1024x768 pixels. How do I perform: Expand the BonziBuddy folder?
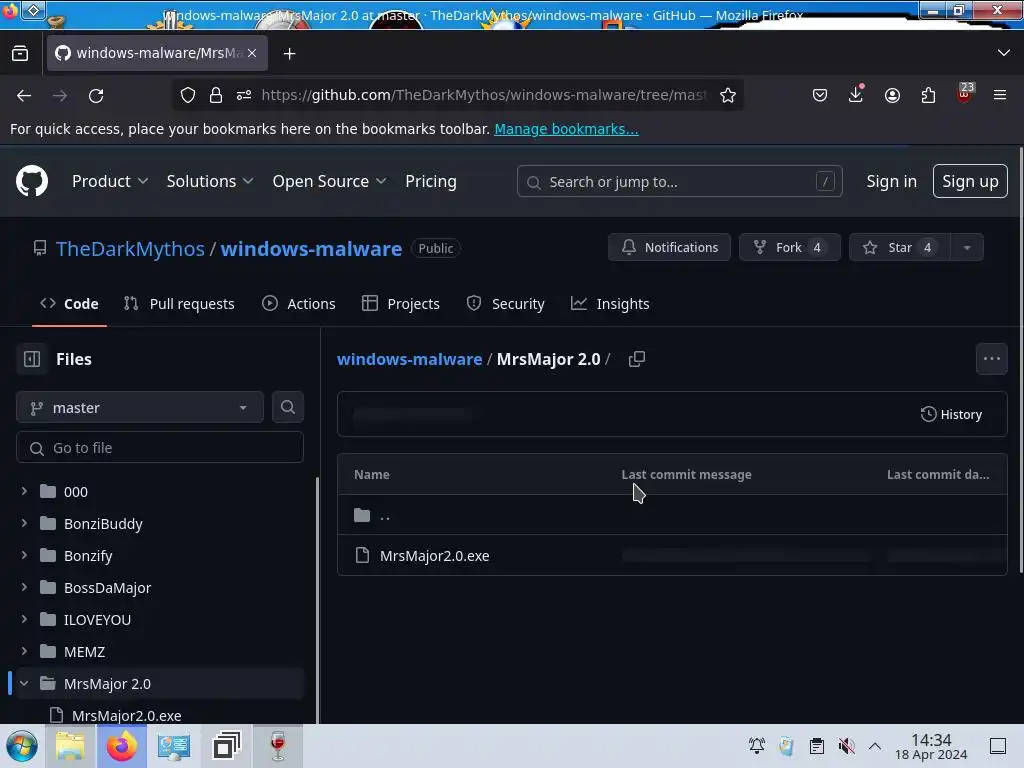tap(24, 523)
